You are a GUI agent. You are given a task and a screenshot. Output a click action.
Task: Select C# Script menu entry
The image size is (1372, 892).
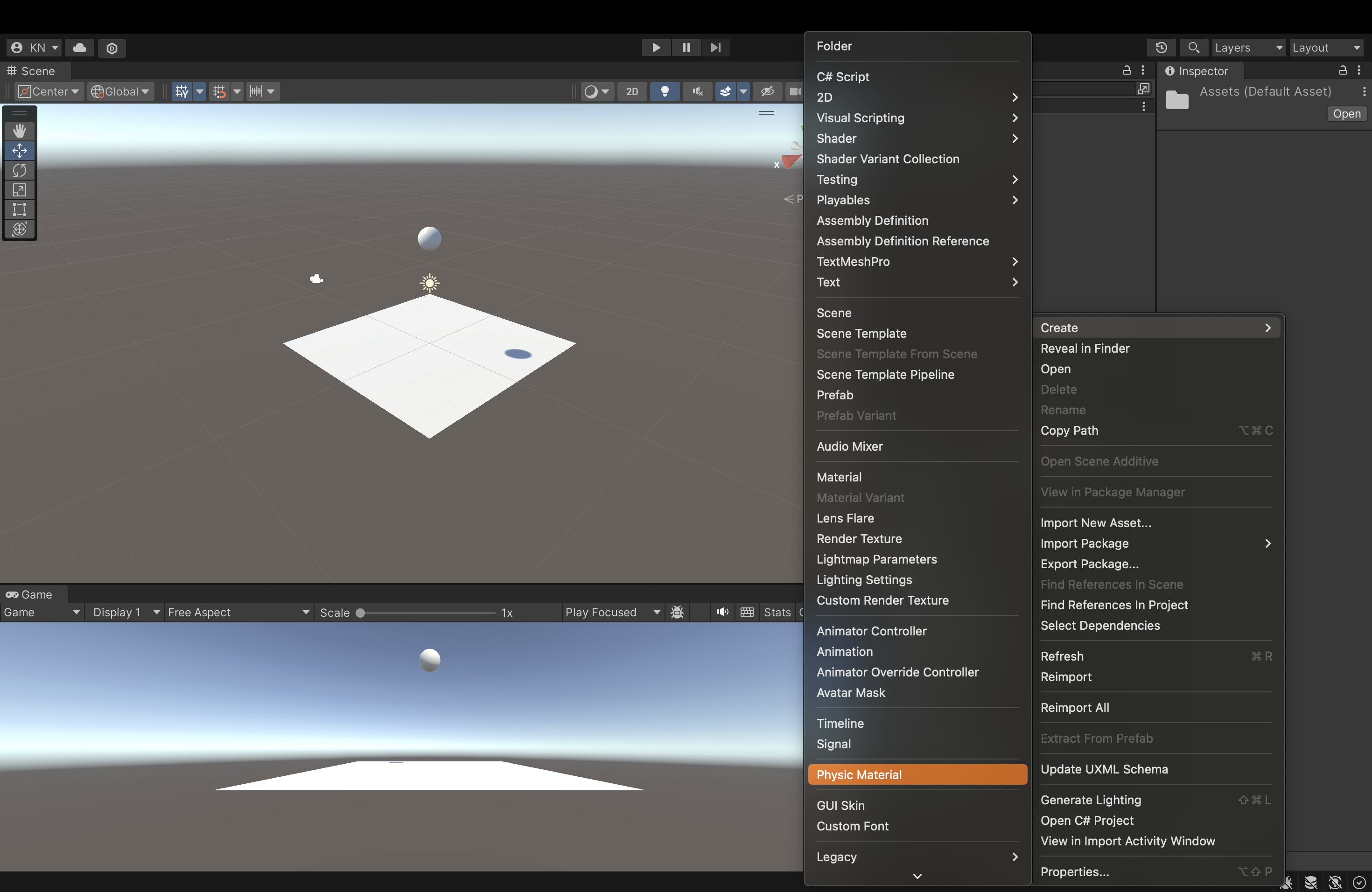coord(842,77)
